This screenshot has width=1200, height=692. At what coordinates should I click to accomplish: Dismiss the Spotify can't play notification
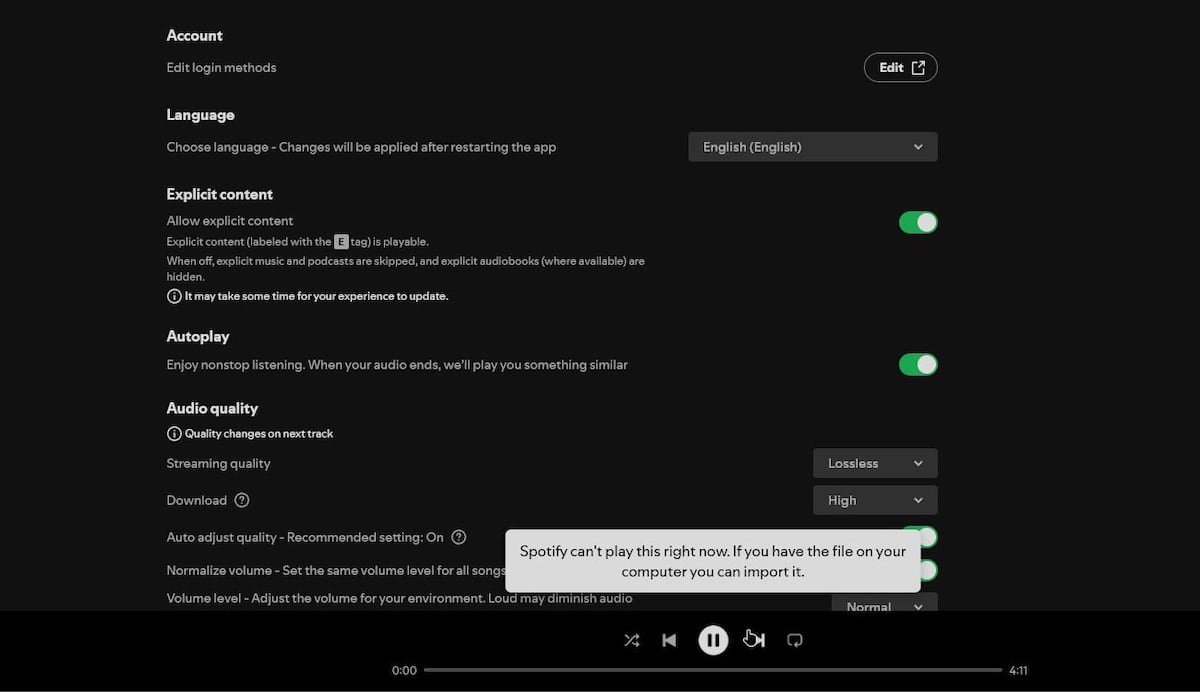point(712,558)
